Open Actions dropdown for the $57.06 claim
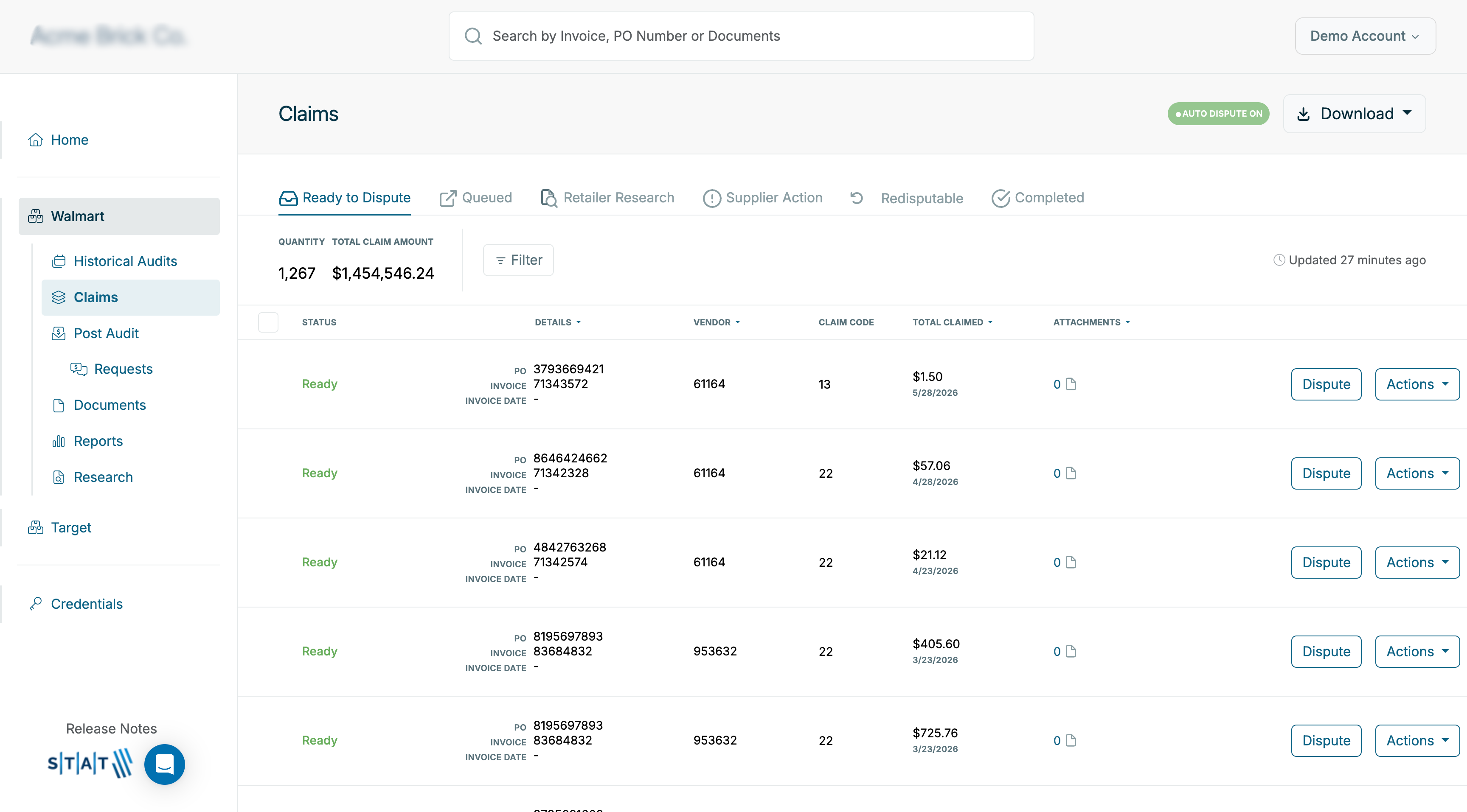Viewport: 1467px width, 812px height. point(1416,473)
